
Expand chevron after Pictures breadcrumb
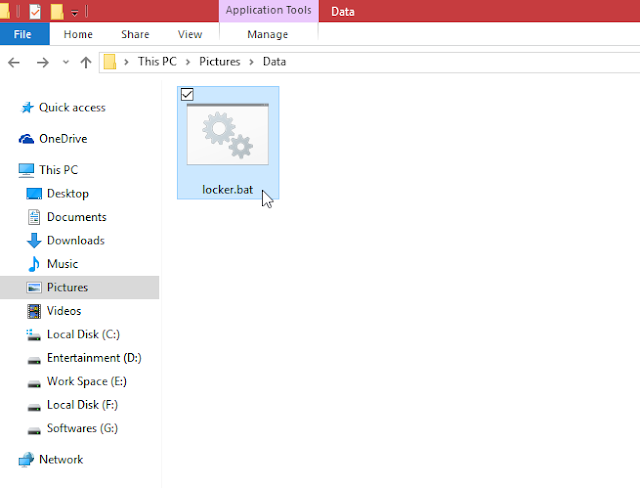[x=251, y=62]
